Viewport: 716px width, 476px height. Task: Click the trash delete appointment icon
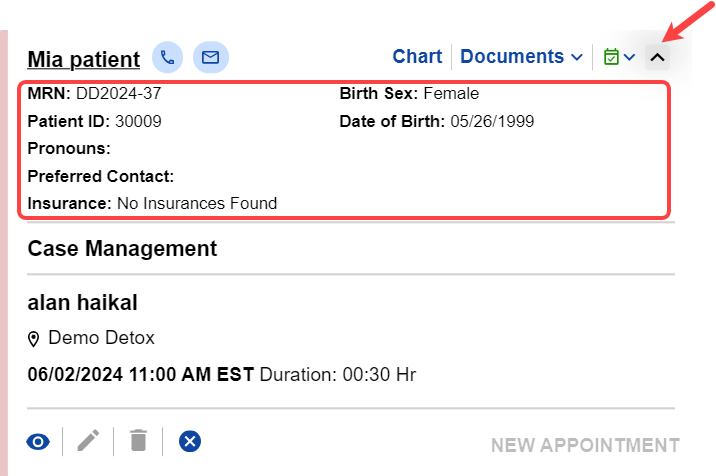(x=139, y=440)
